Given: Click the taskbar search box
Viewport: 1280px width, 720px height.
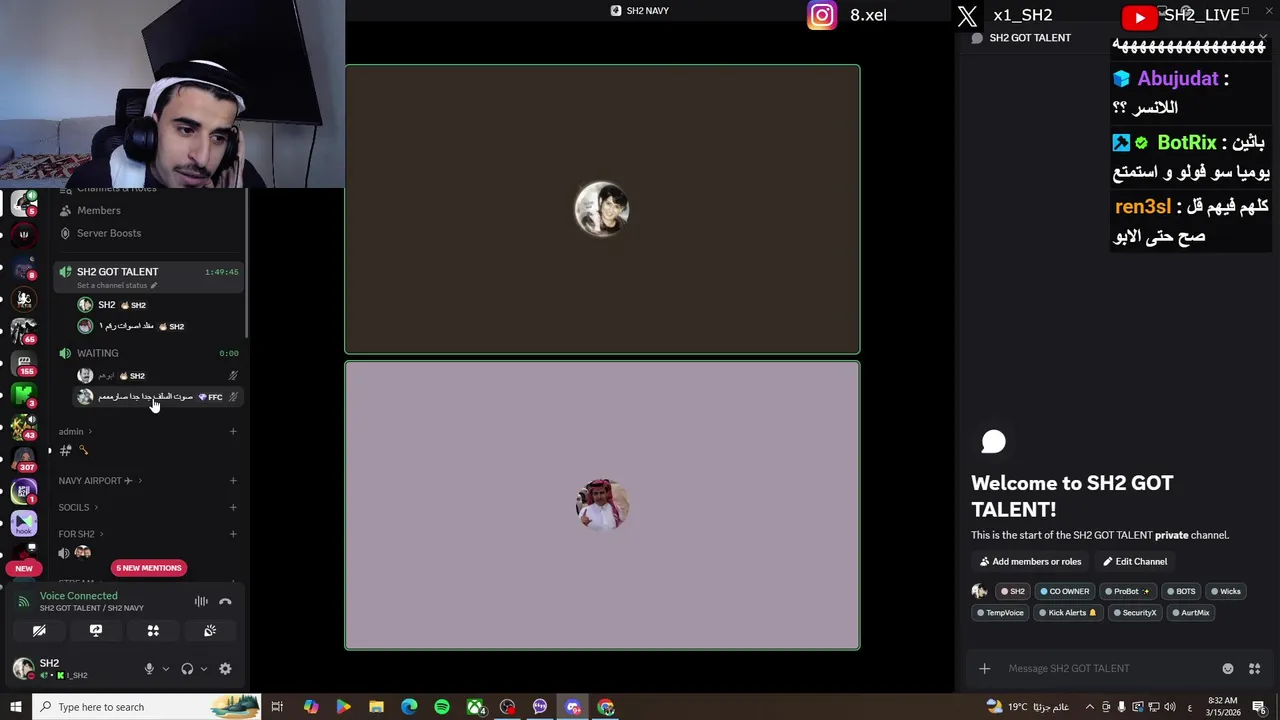Looking at the screenshot, I should click(x=147, y=707).
